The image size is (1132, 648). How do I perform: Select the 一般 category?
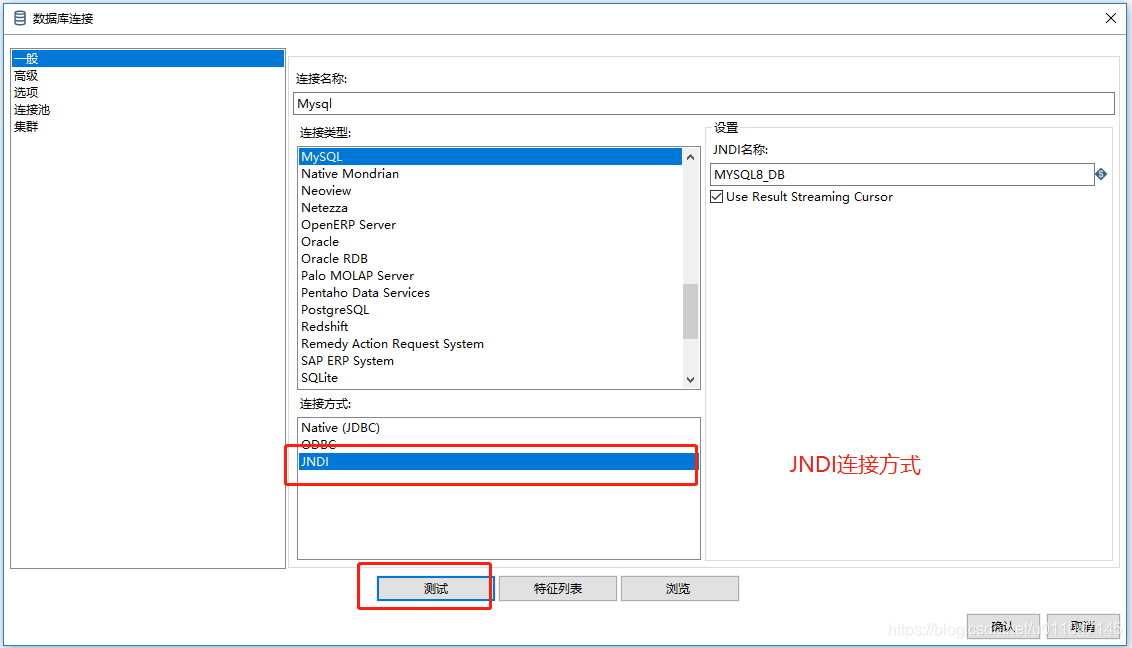(148, 58)
